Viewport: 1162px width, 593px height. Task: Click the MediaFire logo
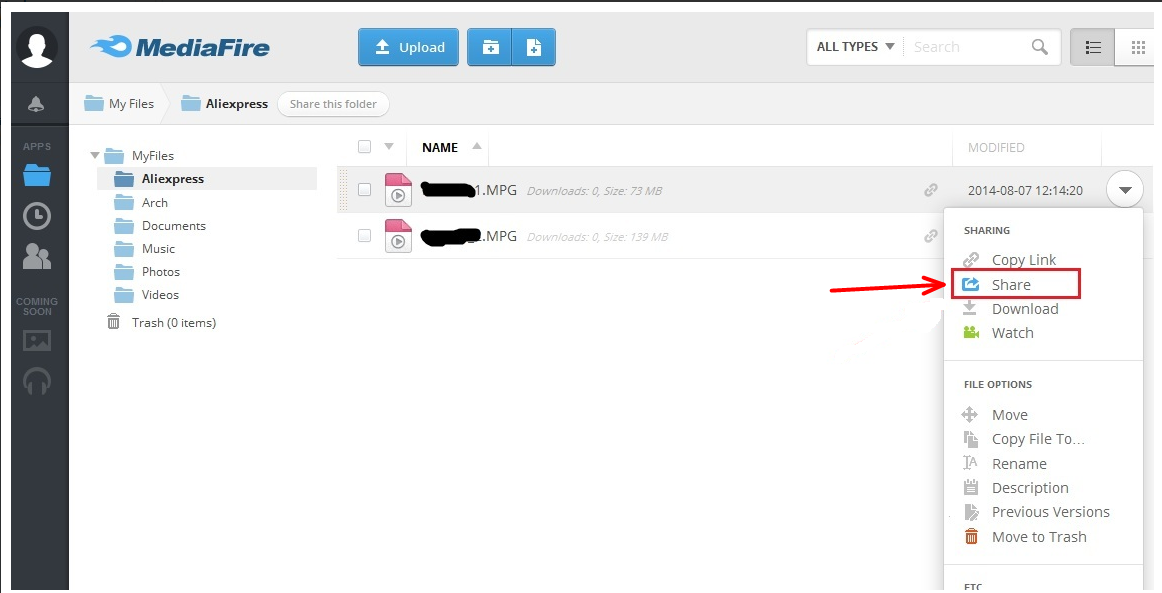coord(180,47)
